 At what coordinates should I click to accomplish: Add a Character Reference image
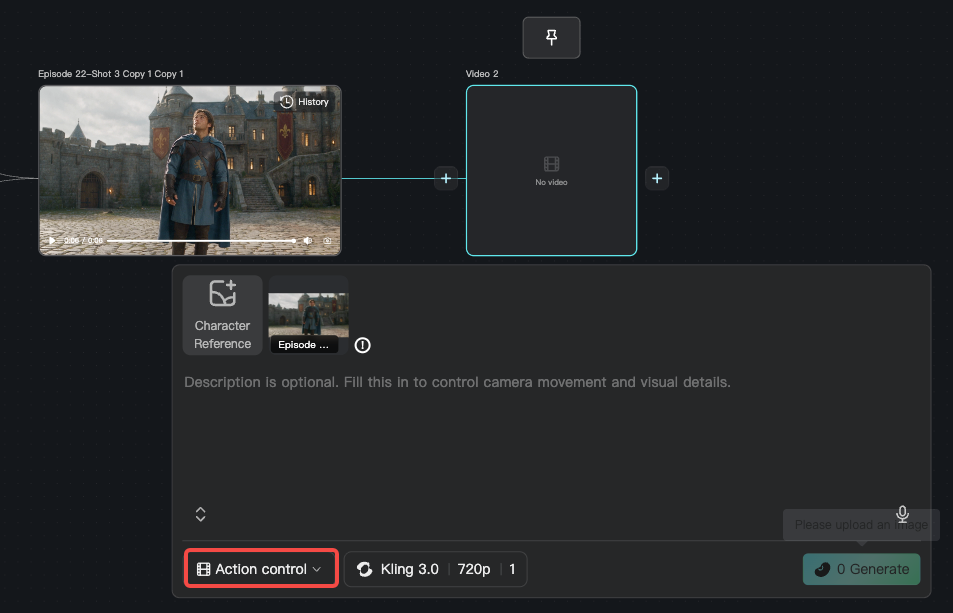tap(222, 315)
